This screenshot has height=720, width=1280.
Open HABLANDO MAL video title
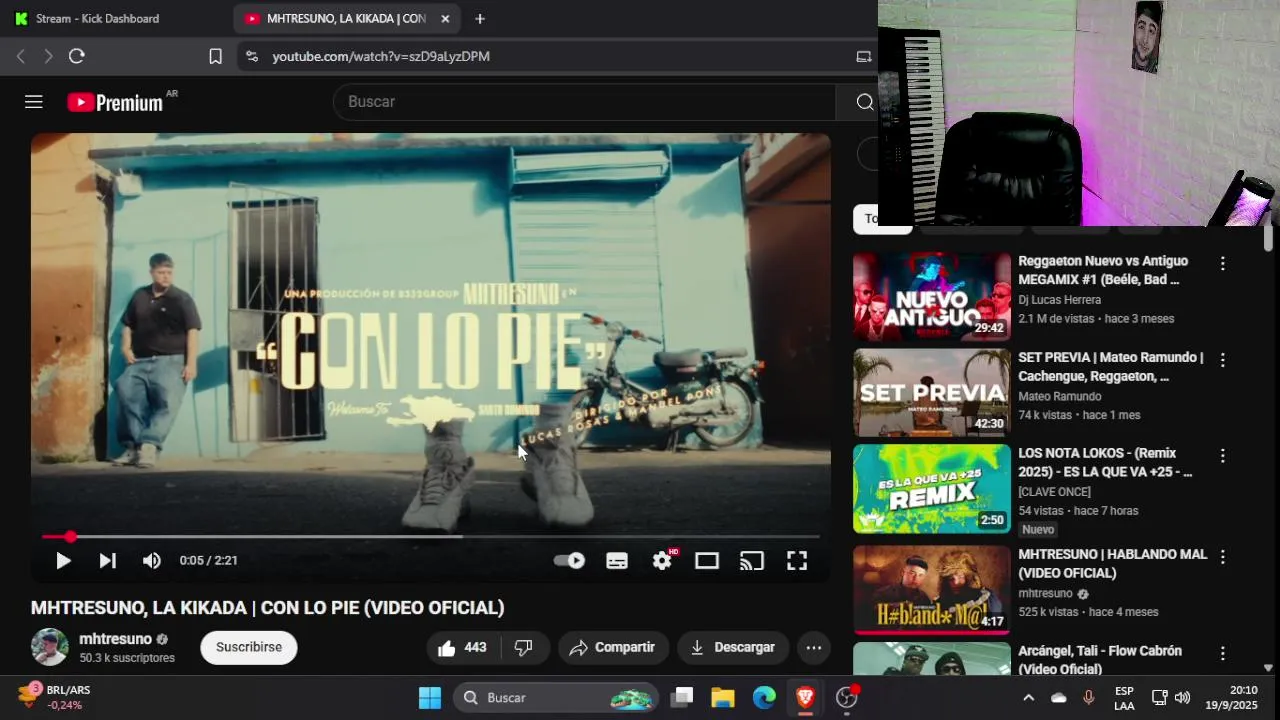coord(1113,564)
